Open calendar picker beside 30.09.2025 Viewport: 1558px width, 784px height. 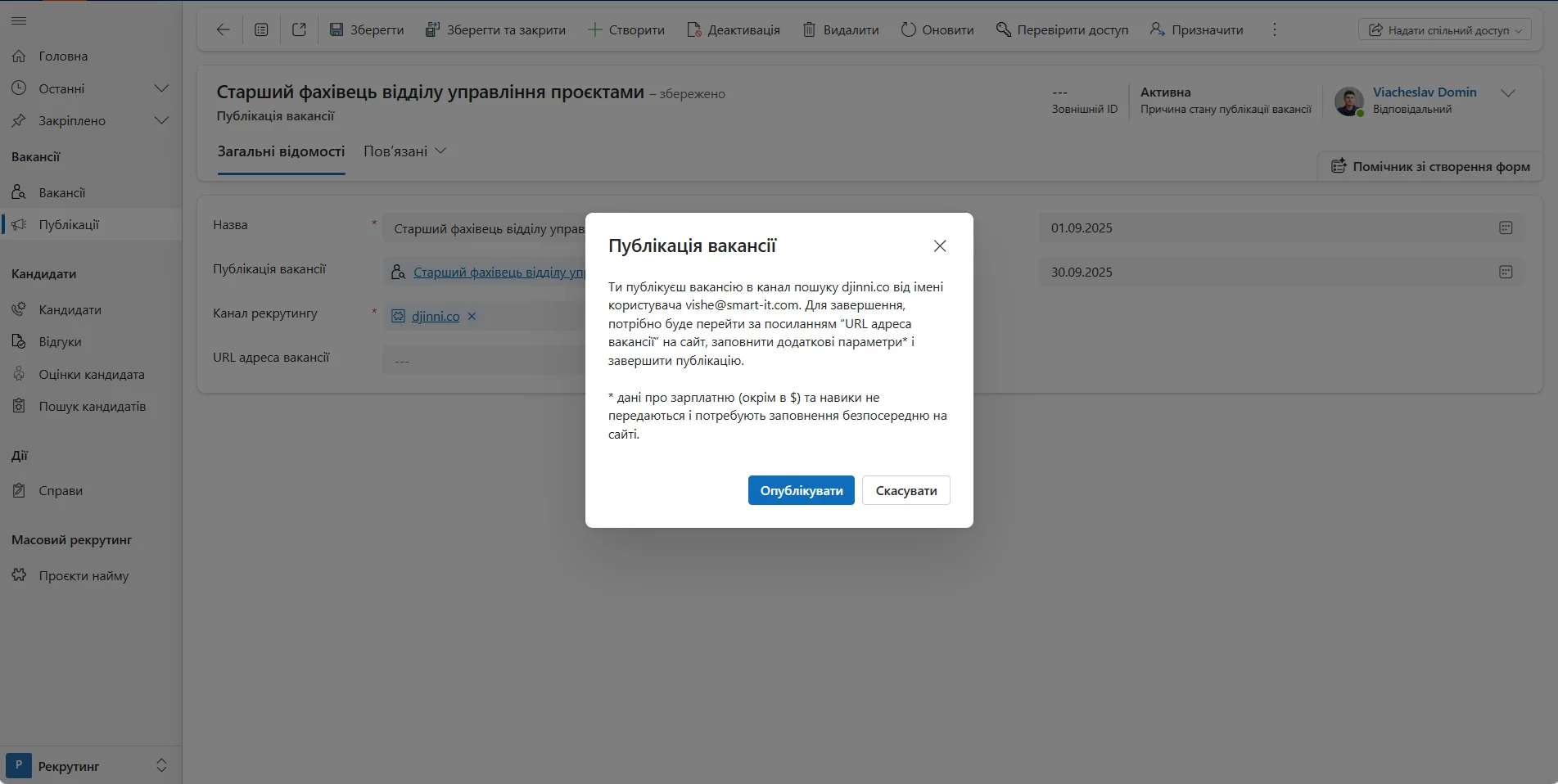1506,272
